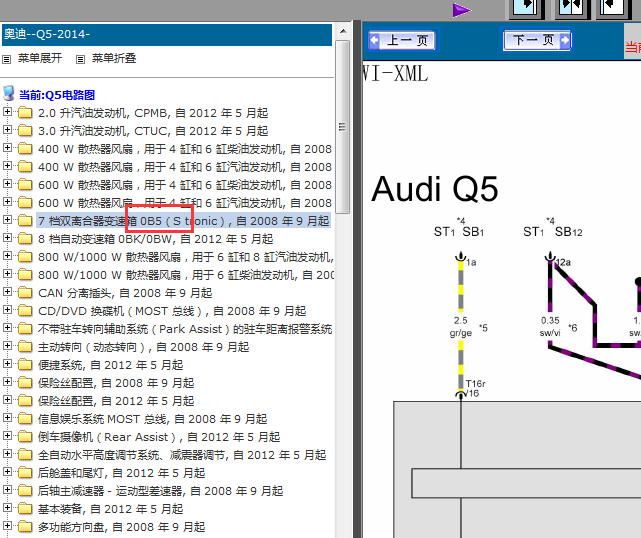
Task: Click the show-right-pane-only layout icon
Action: (x=613, y=9)
